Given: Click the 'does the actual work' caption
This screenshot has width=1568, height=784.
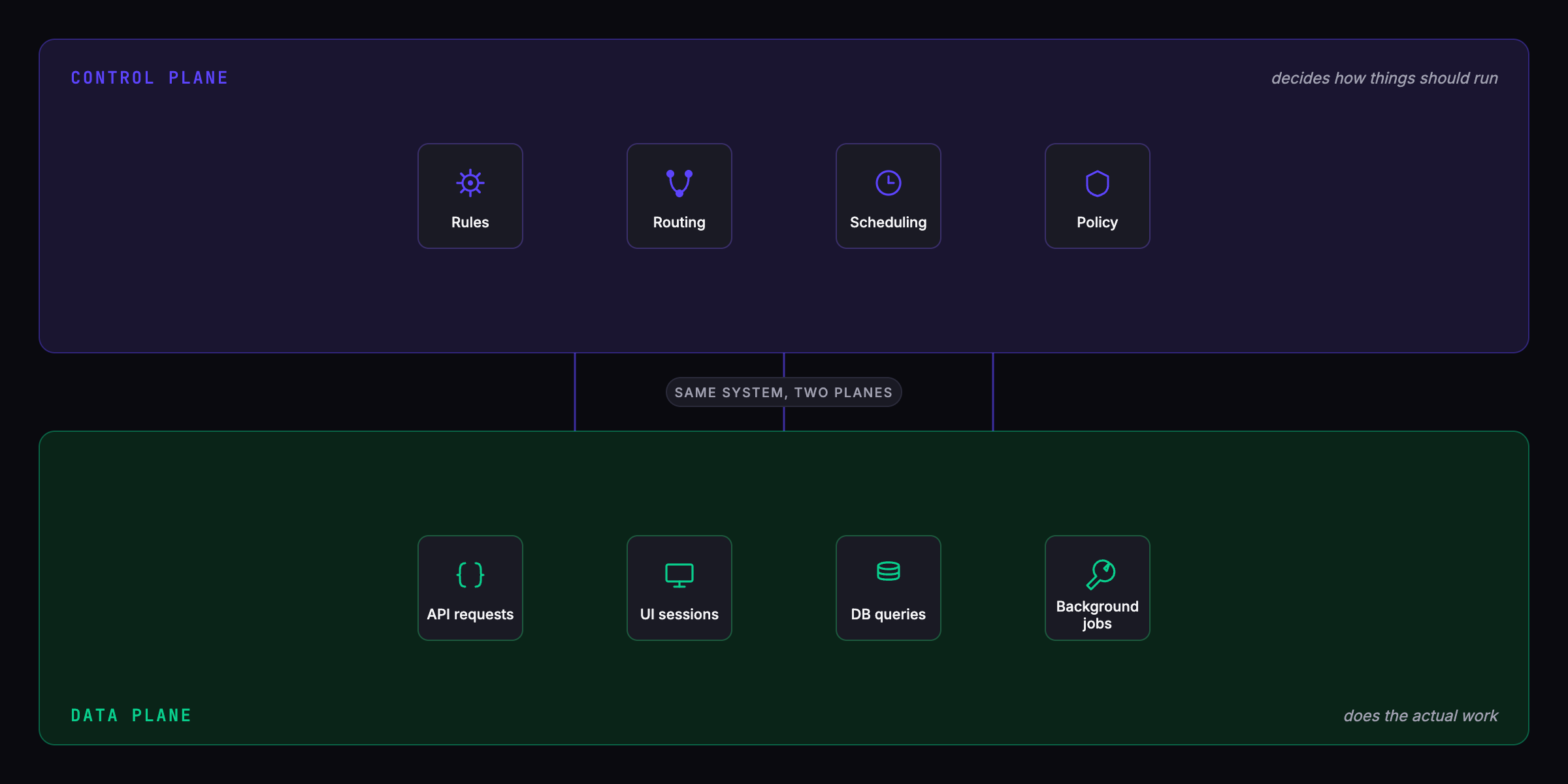Looking at the screenshot, I should pyautogui.click(x=1420, y=715).
